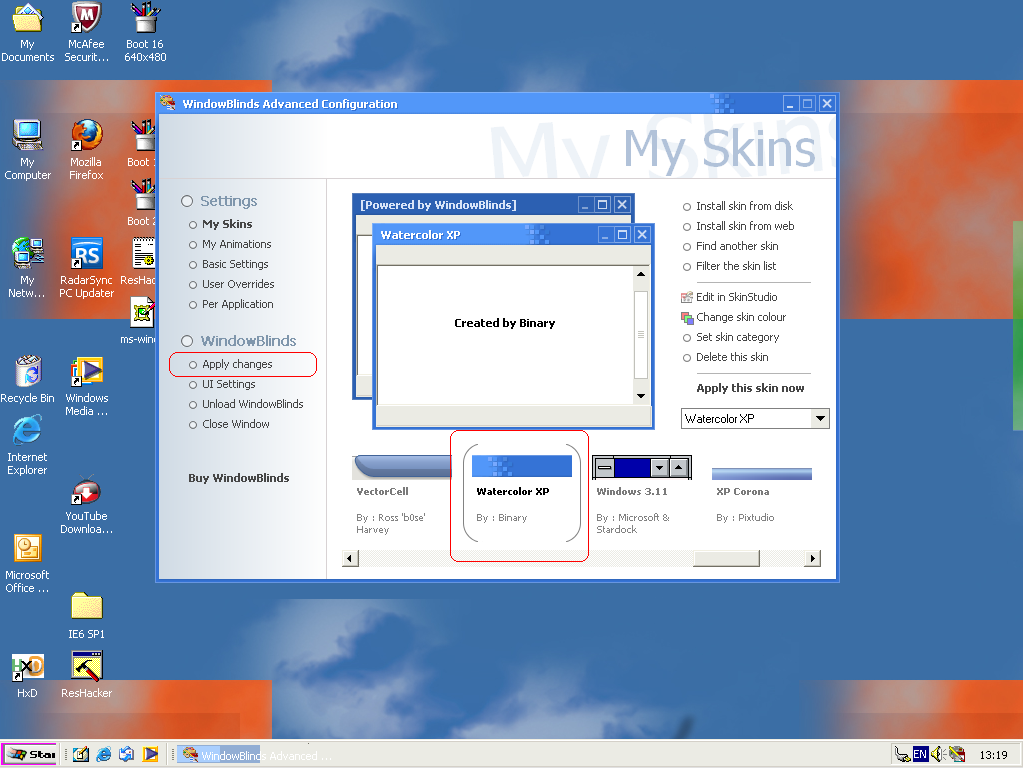This screenshot has width=1023, height=768.
Task: Open the Start menu
Action: [28, 754]
